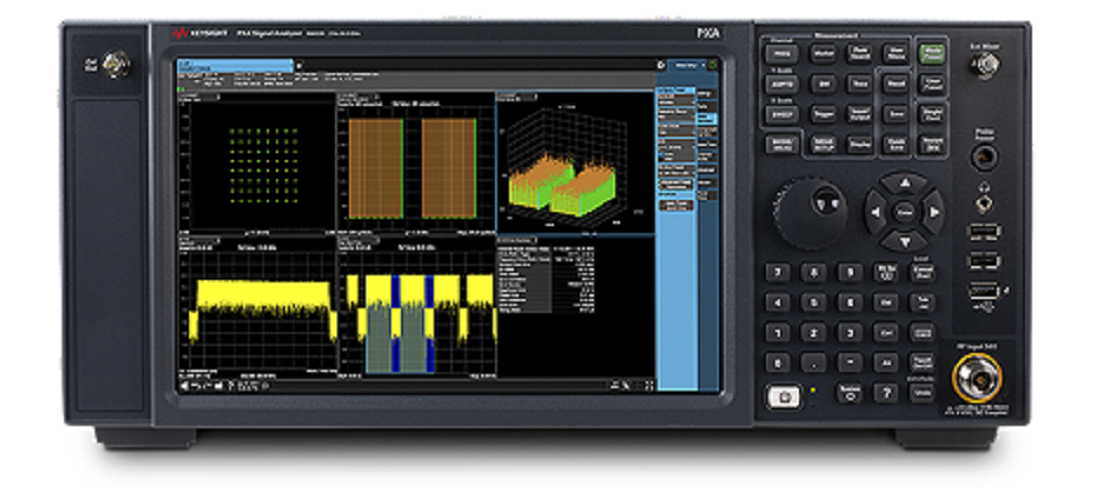Tap the 5 key on numeric keypad
1100x492 pixels.
pyautogui.click(x=814, y=302)
